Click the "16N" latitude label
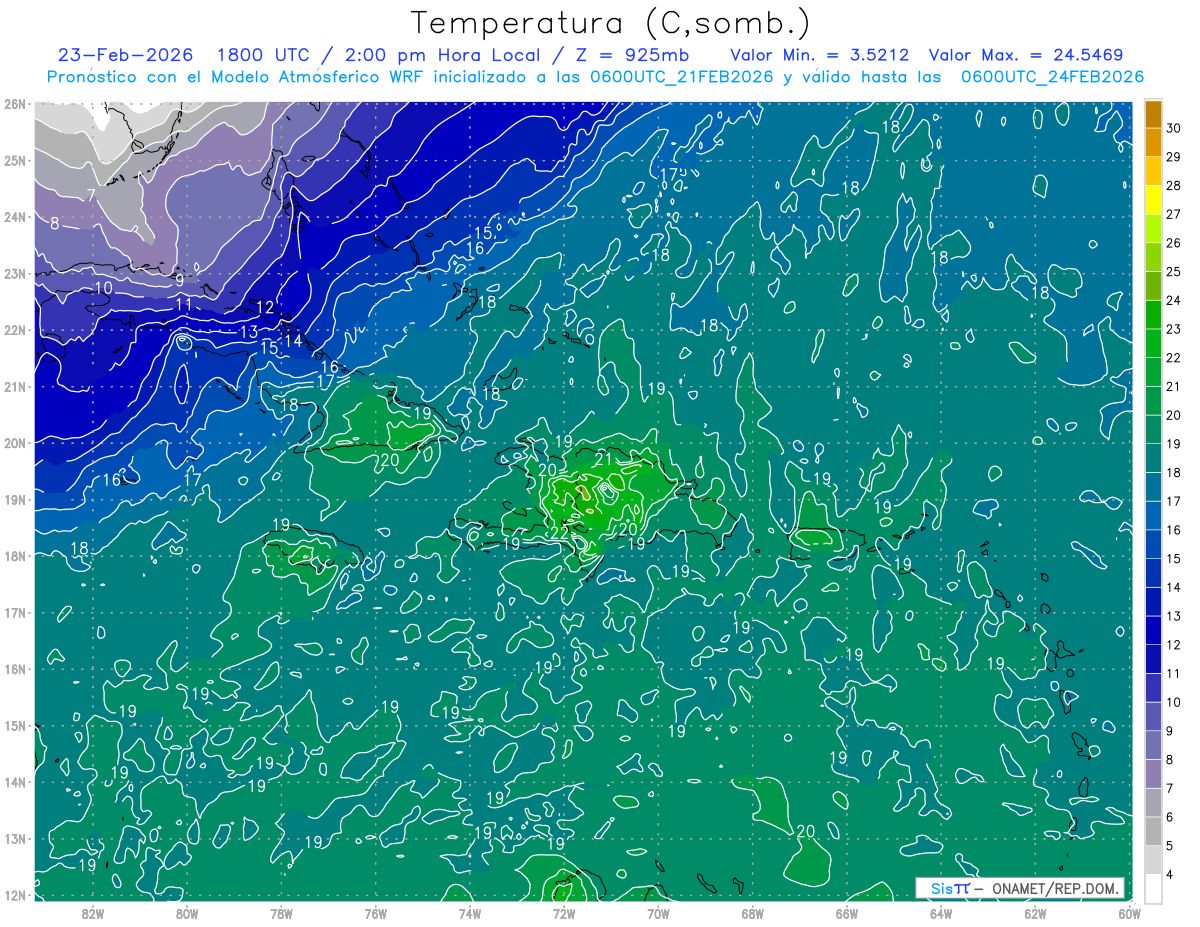The height and width of the screenshot is (927, 1200). (x=15, y=669)
